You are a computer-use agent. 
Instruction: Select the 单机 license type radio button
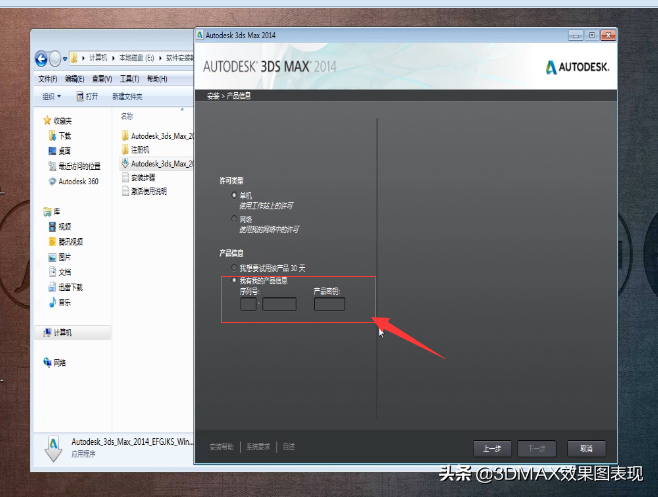pyautogui.click(x=234, y=195)
